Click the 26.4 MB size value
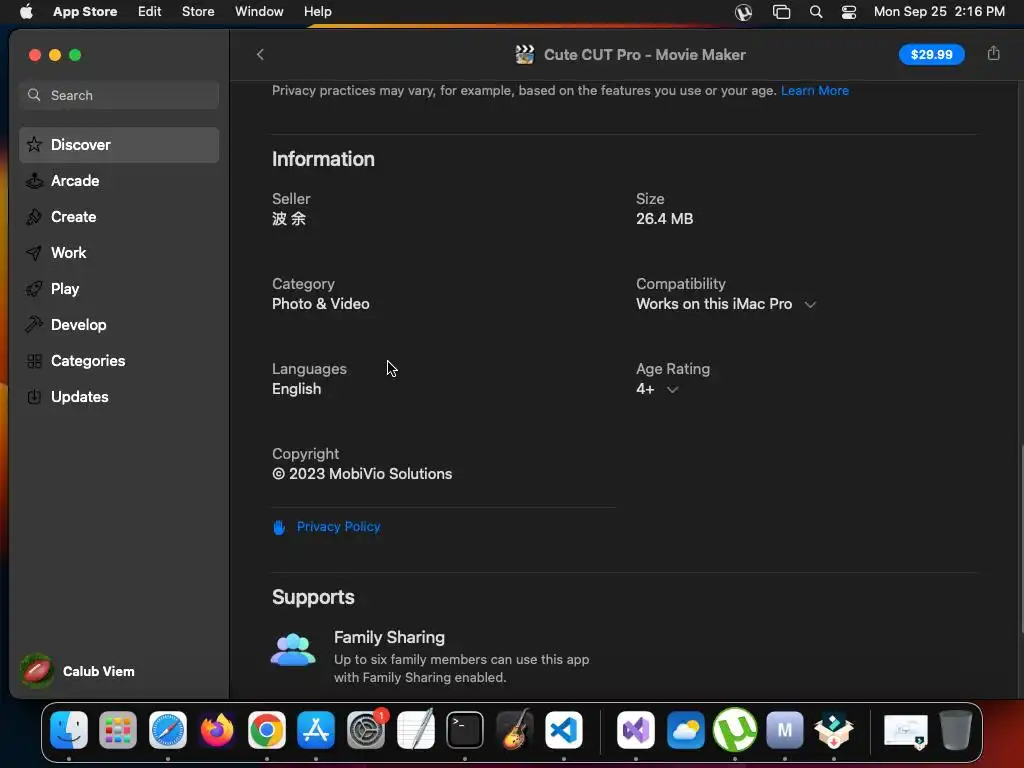The height and width of the screenshot is (768, 1024). point(664,219)
